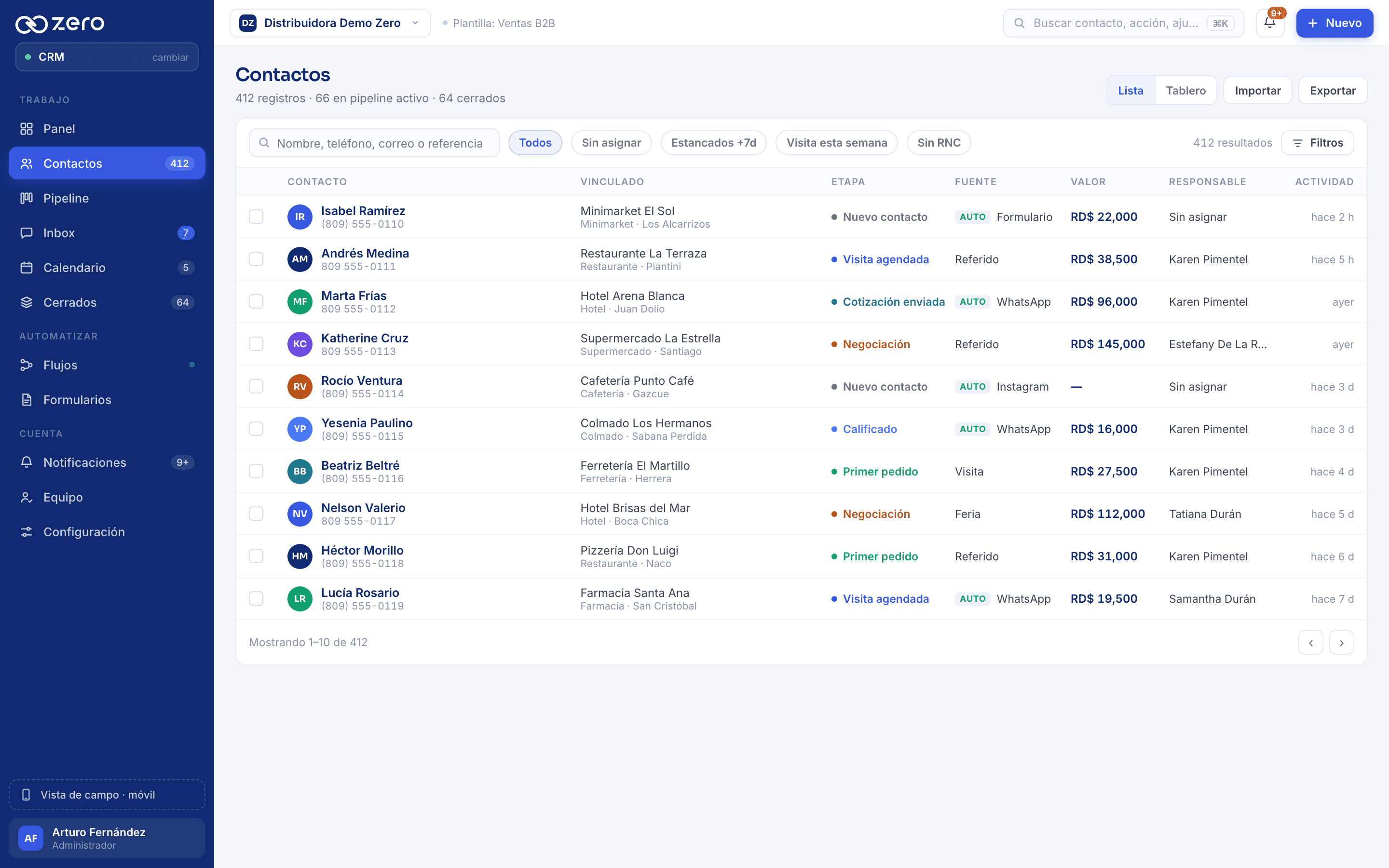Click the Exportar button
This screenshot has width=1389, height=868.
click(x=1332, y=91)
